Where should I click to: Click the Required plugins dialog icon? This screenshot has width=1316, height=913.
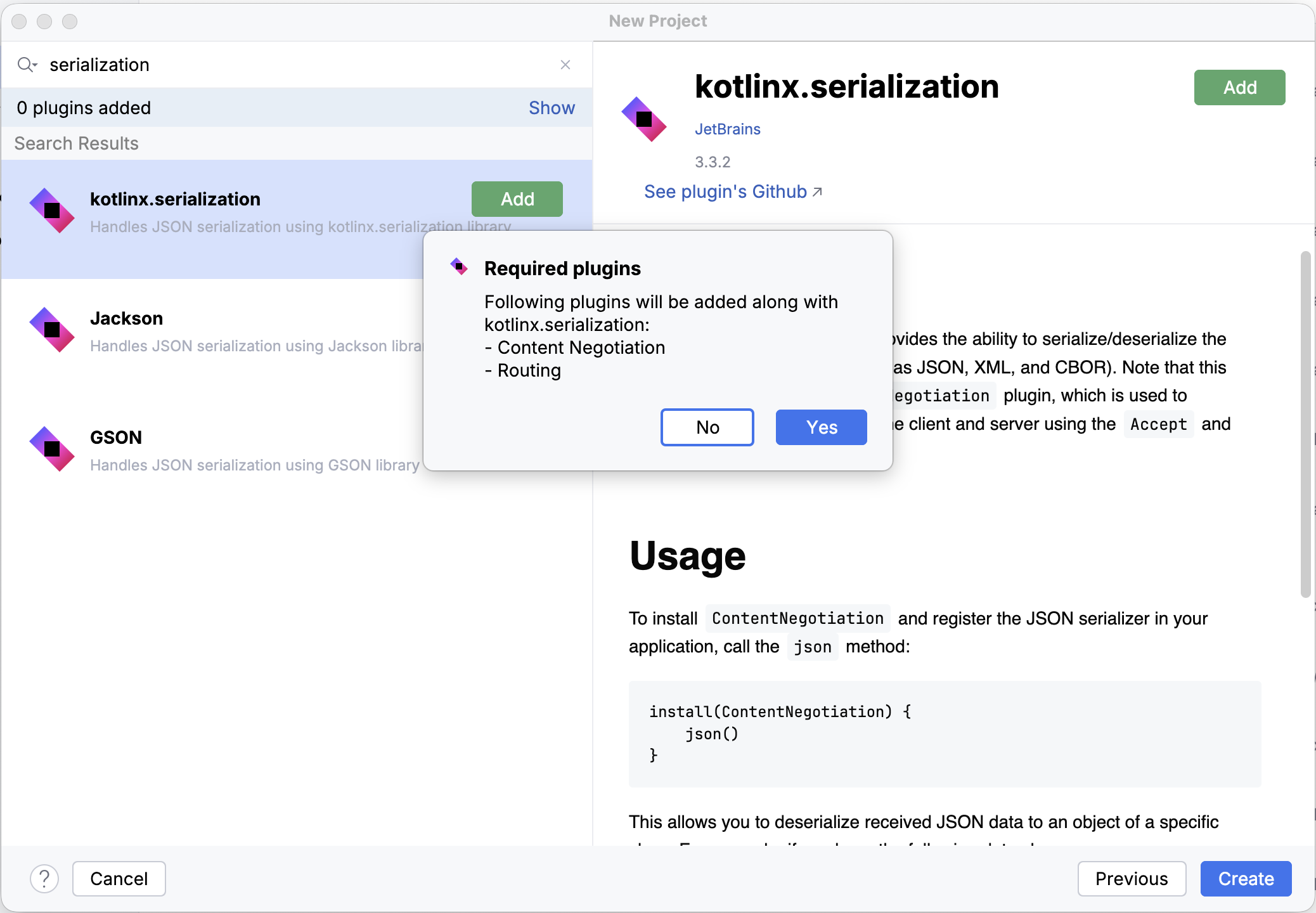459,267
